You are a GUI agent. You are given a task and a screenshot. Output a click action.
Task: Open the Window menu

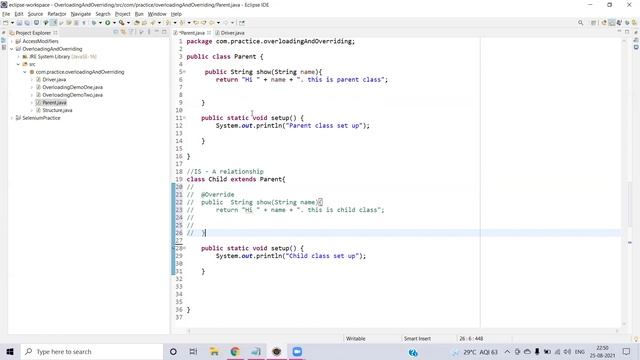(x=157, y=14)
